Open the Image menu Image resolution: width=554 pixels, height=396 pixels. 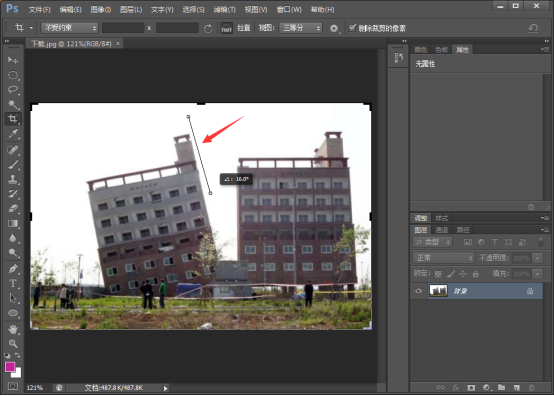(101, 10)
